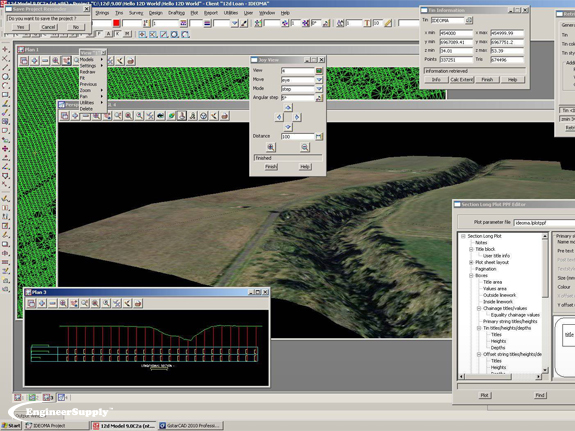Collapse the Chainage titles/values tree node
This screenshot has width=575, height=431.
point(479,308)
